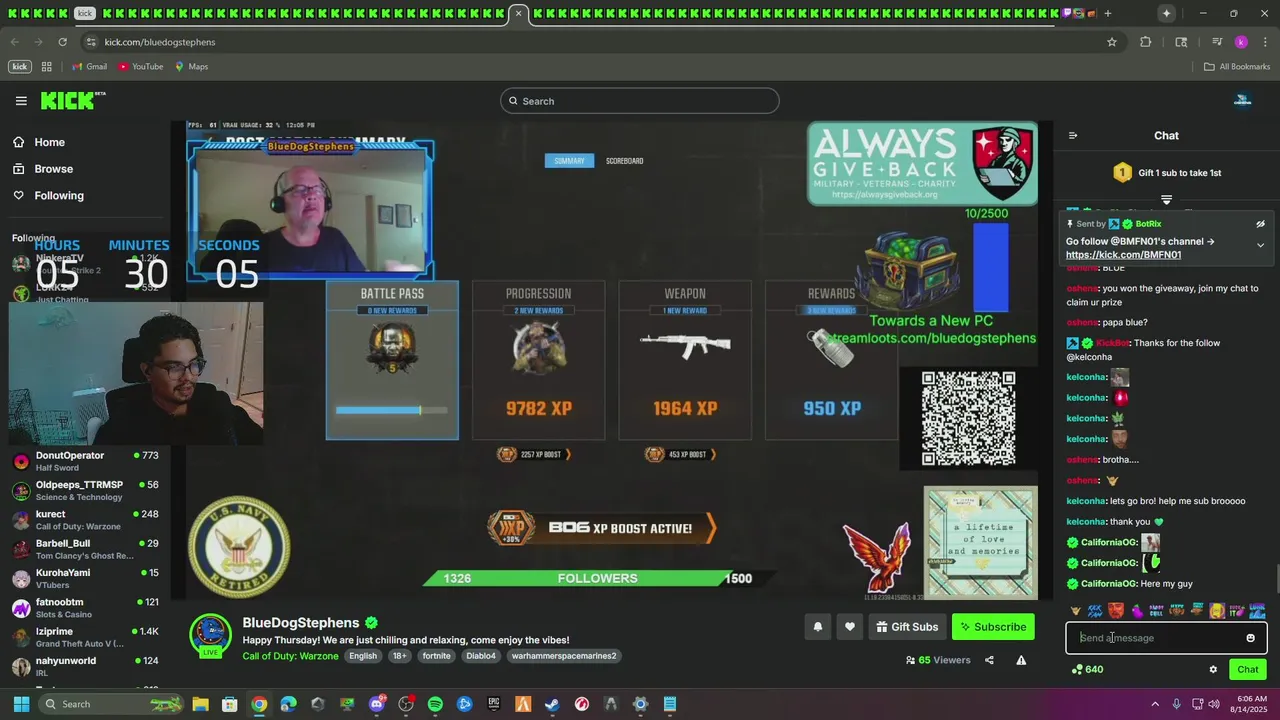The height and width of the screenshot is (720, 1280).
Task: Open Following in sidebar
Action: [x=59, y=195]
